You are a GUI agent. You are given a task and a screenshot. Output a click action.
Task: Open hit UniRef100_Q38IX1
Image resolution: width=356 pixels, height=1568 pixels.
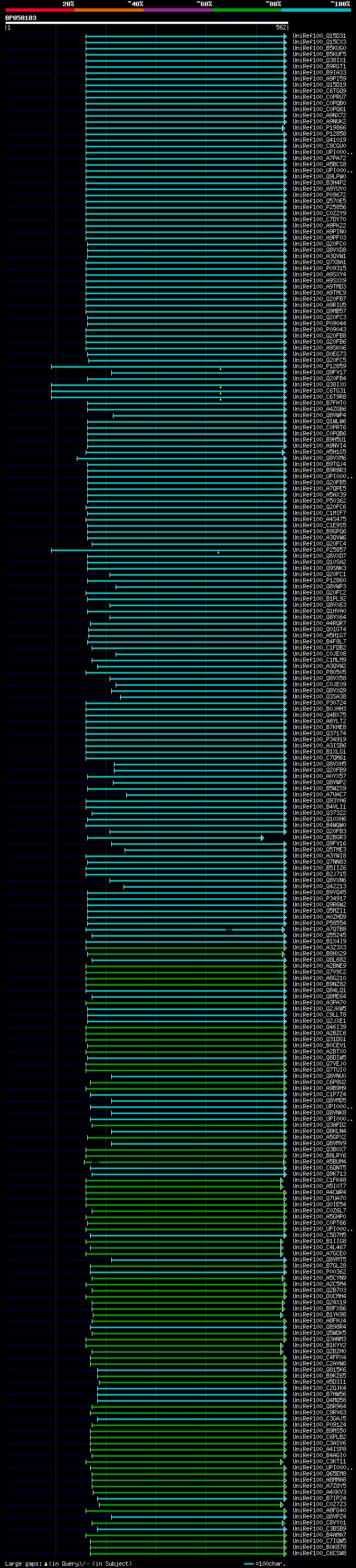[x=319, y=60]
